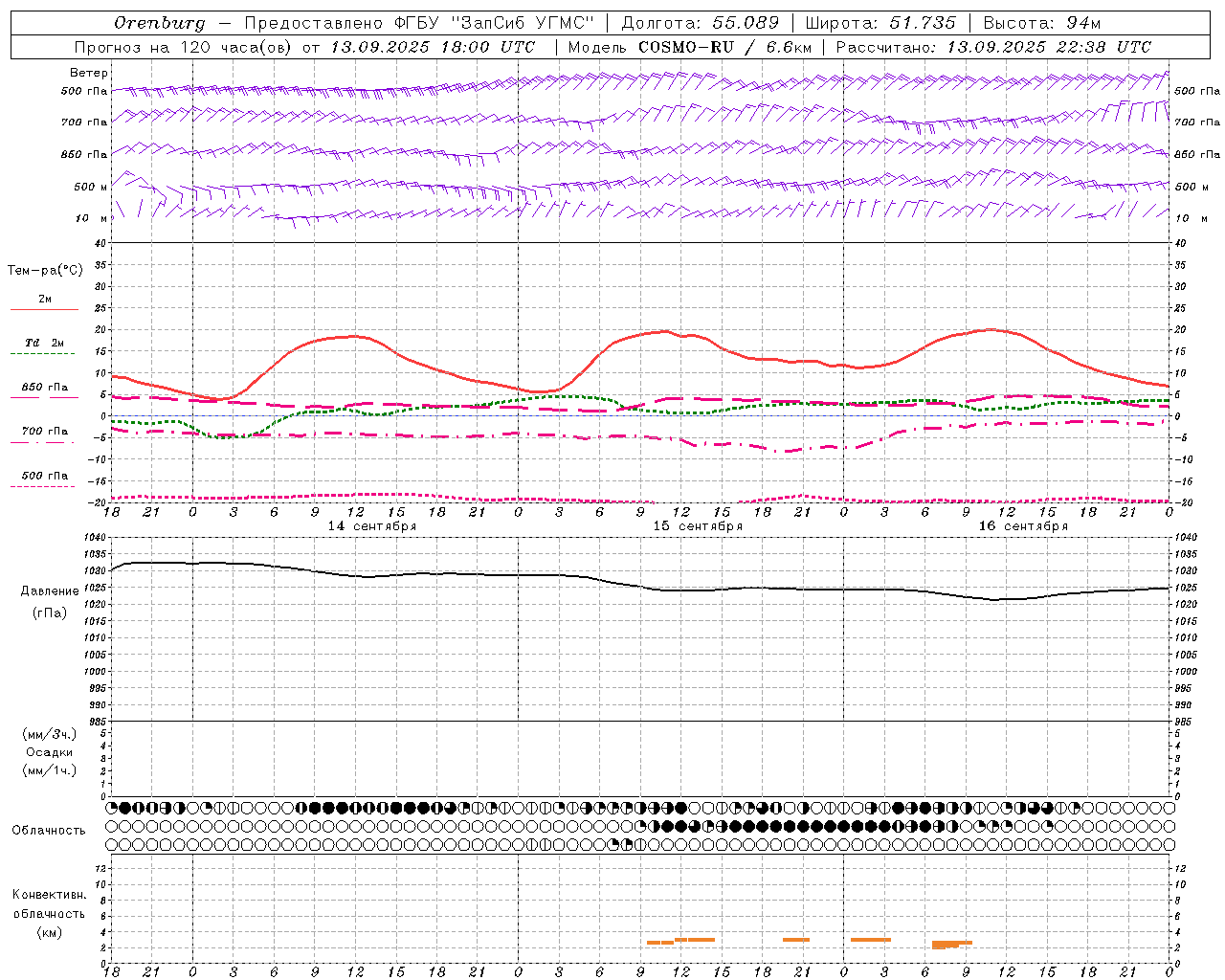This screenshot has width=1225, height=980.
Task: Click the 'Рассчитано: 13.09.2025 22:38 UTC' timestamp
Action: click(x=993, y=47)
